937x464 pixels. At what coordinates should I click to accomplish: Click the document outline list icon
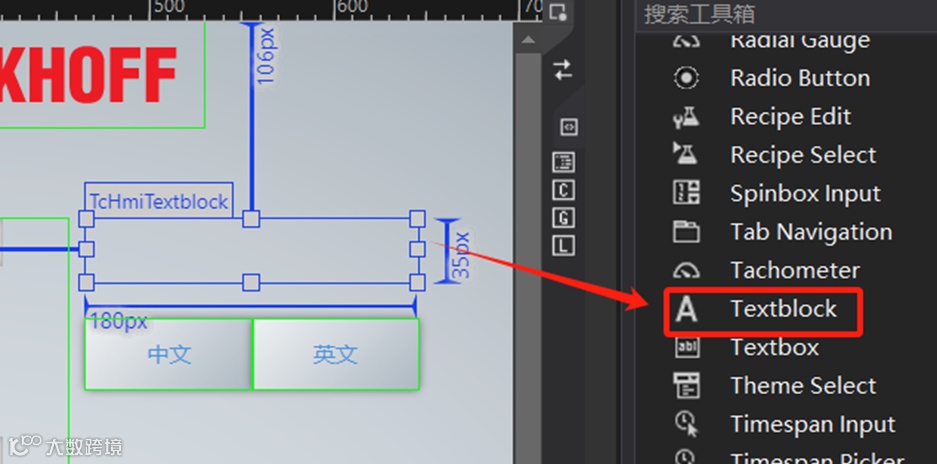click(564, 161)
